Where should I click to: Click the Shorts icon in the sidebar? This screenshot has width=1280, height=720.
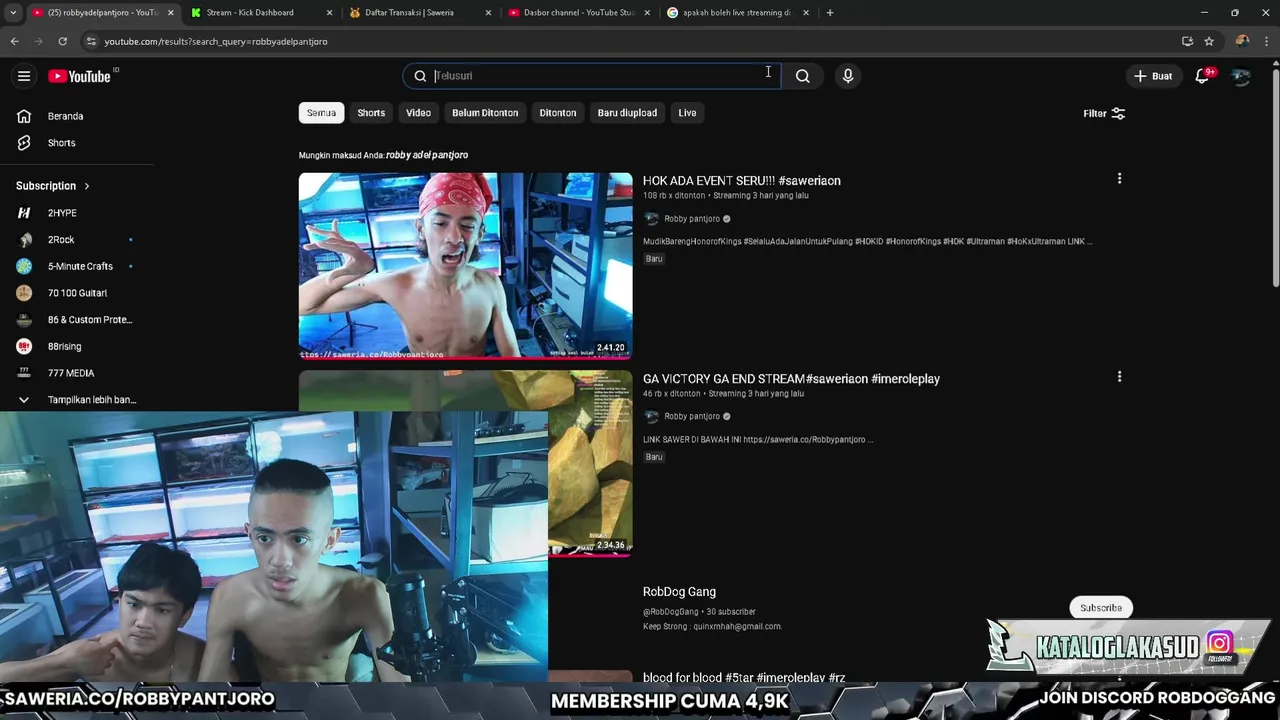click(x=24, y=143)
